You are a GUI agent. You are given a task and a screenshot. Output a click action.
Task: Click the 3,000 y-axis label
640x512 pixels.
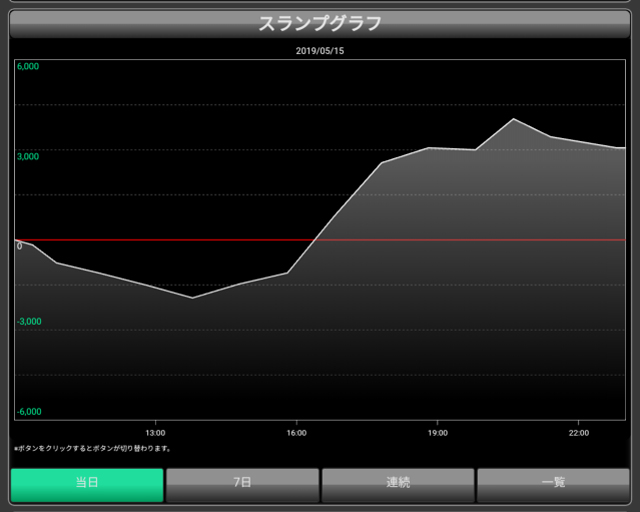pos(28,156)
